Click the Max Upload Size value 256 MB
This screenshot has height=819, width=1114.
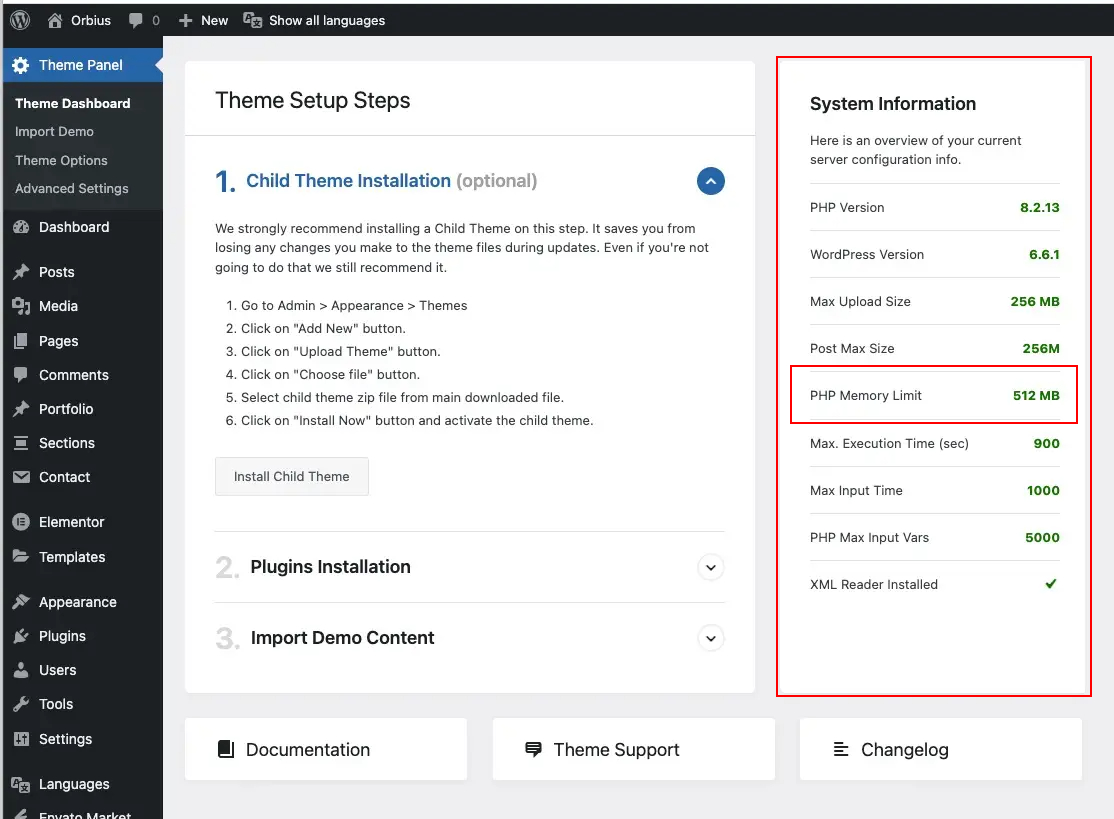[x=1034, y=301]
